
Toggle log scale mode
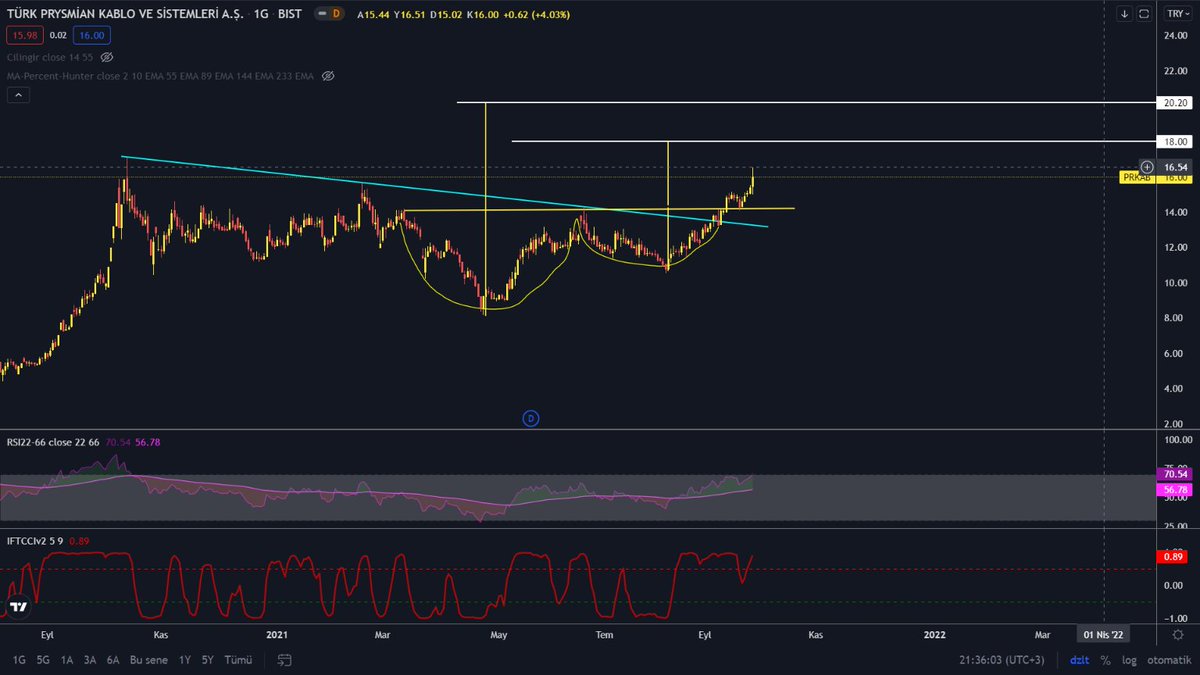click(x=1129, y=660)
